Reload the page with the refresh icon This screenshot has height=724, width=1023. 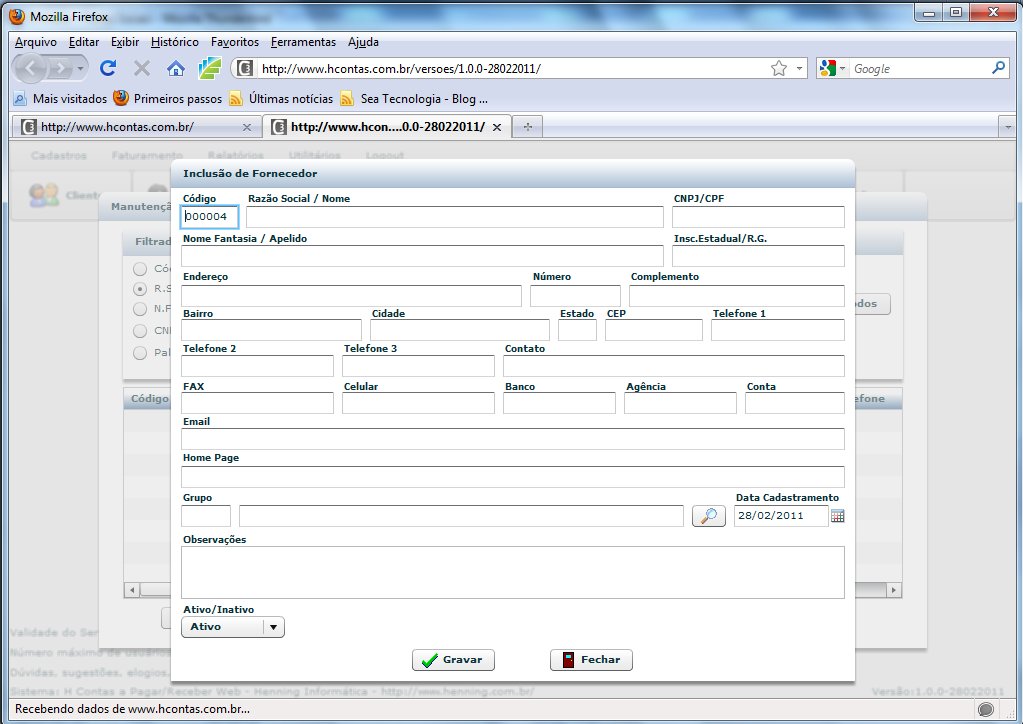tap(108, 68)
